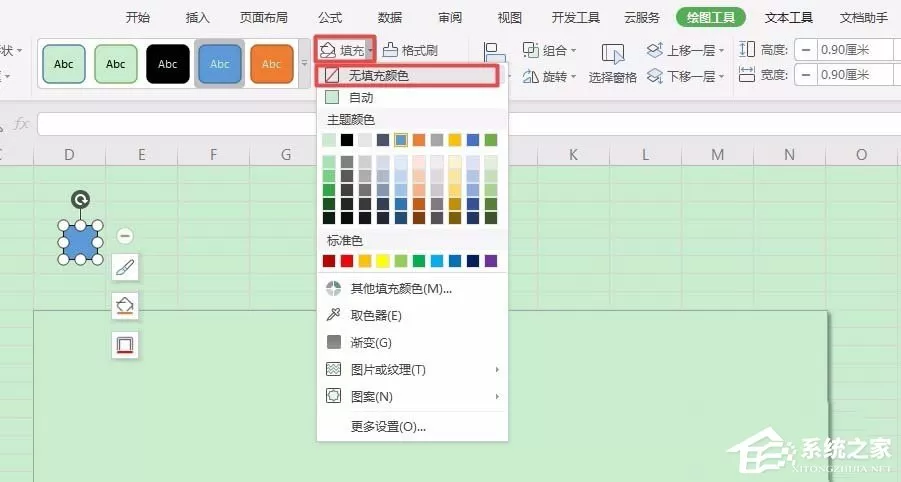This screenshot has width=901, height=482.
Task: Open the 公式 tab
Action: click(330, 17)
